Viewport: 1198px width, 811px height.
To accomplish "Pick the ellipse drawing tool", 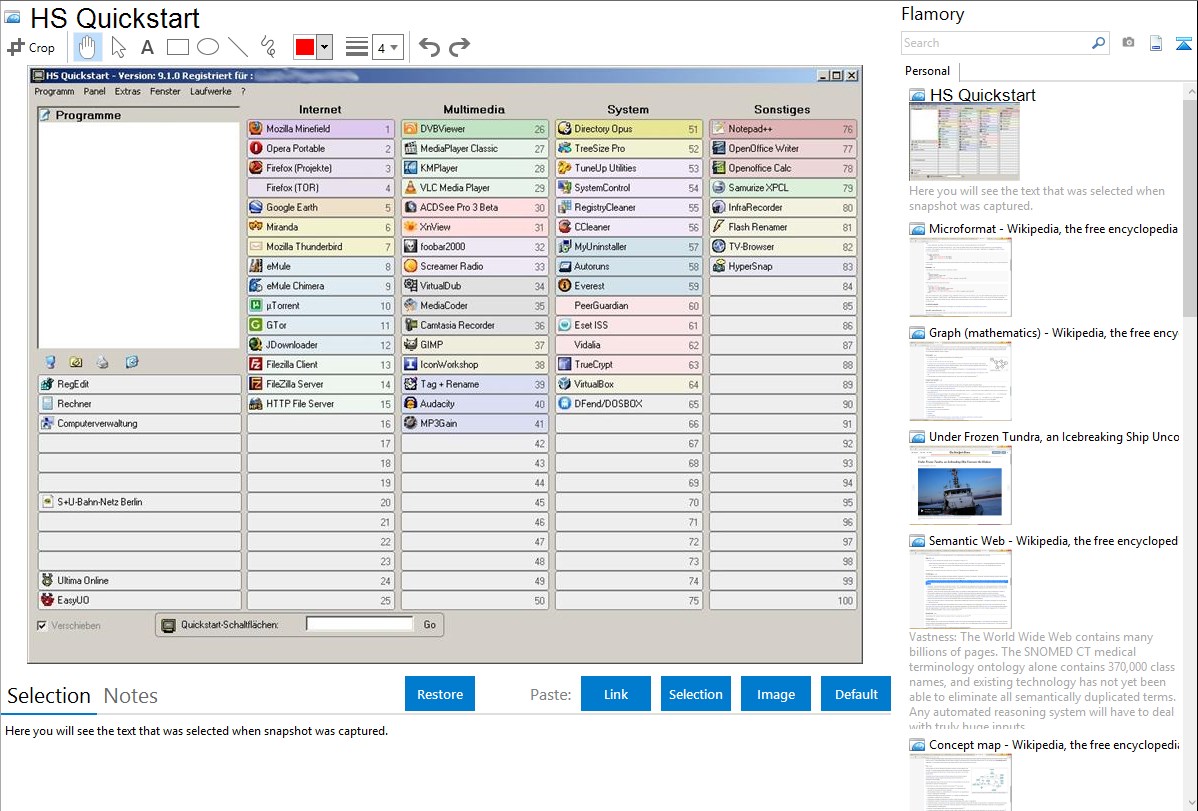I will (208, 47).
